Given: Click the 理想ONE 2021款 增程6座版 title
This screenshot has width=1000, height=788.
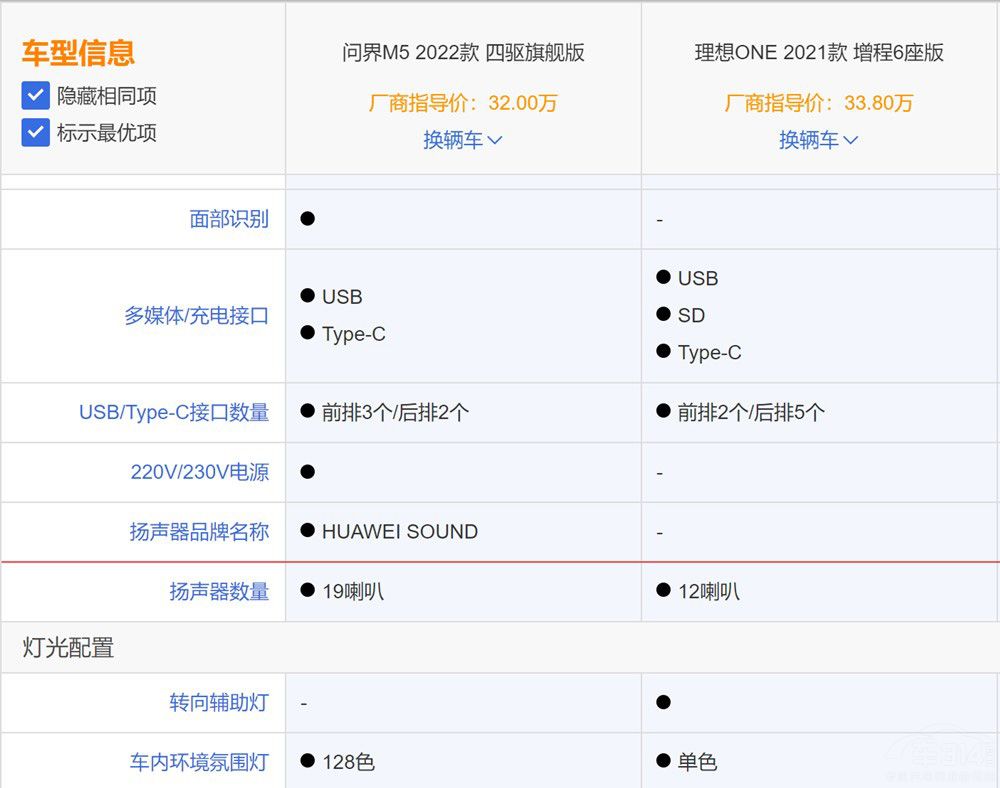Looking at the screenshot, I should coord(819,53).
